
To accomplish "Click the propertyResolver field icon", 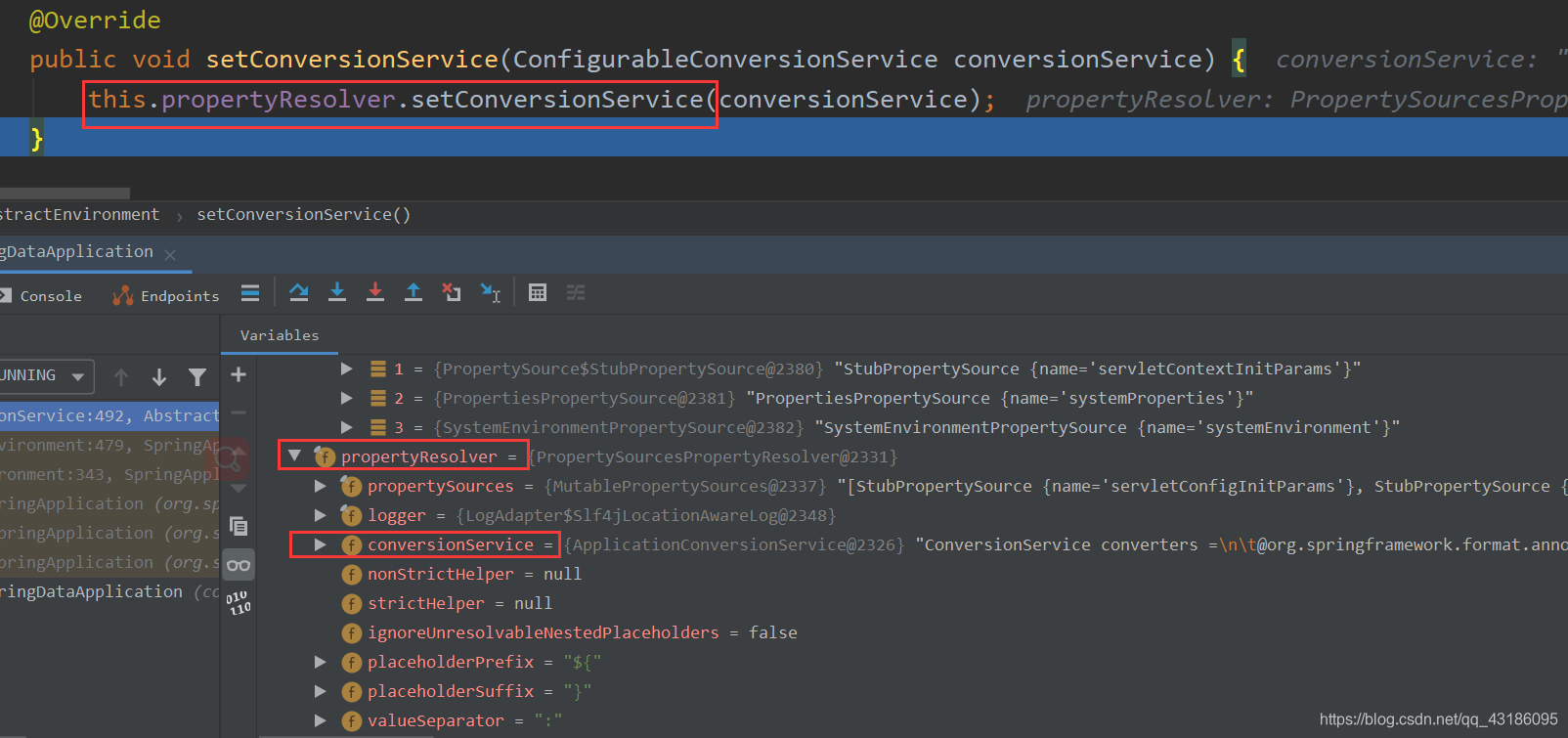I will [x=325, y=456].
